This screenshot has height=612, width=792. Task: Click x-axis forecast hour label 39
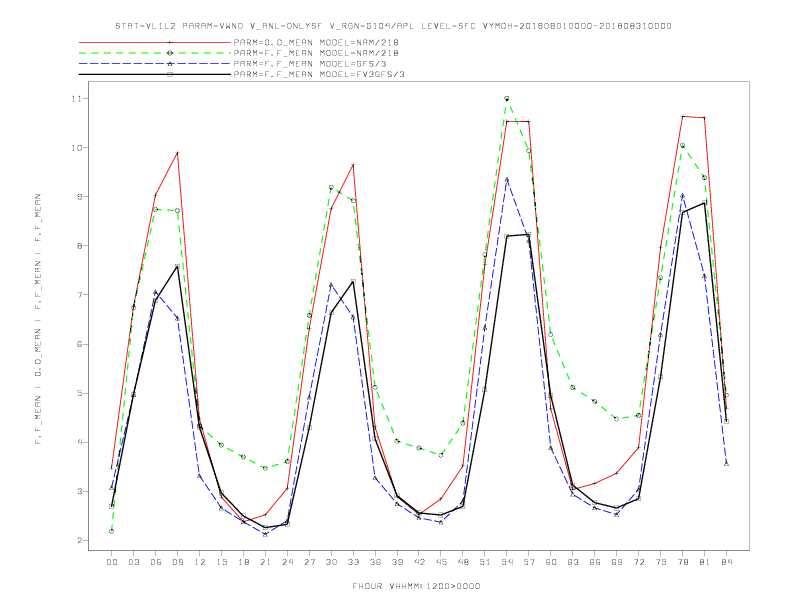tap(397, 562)
